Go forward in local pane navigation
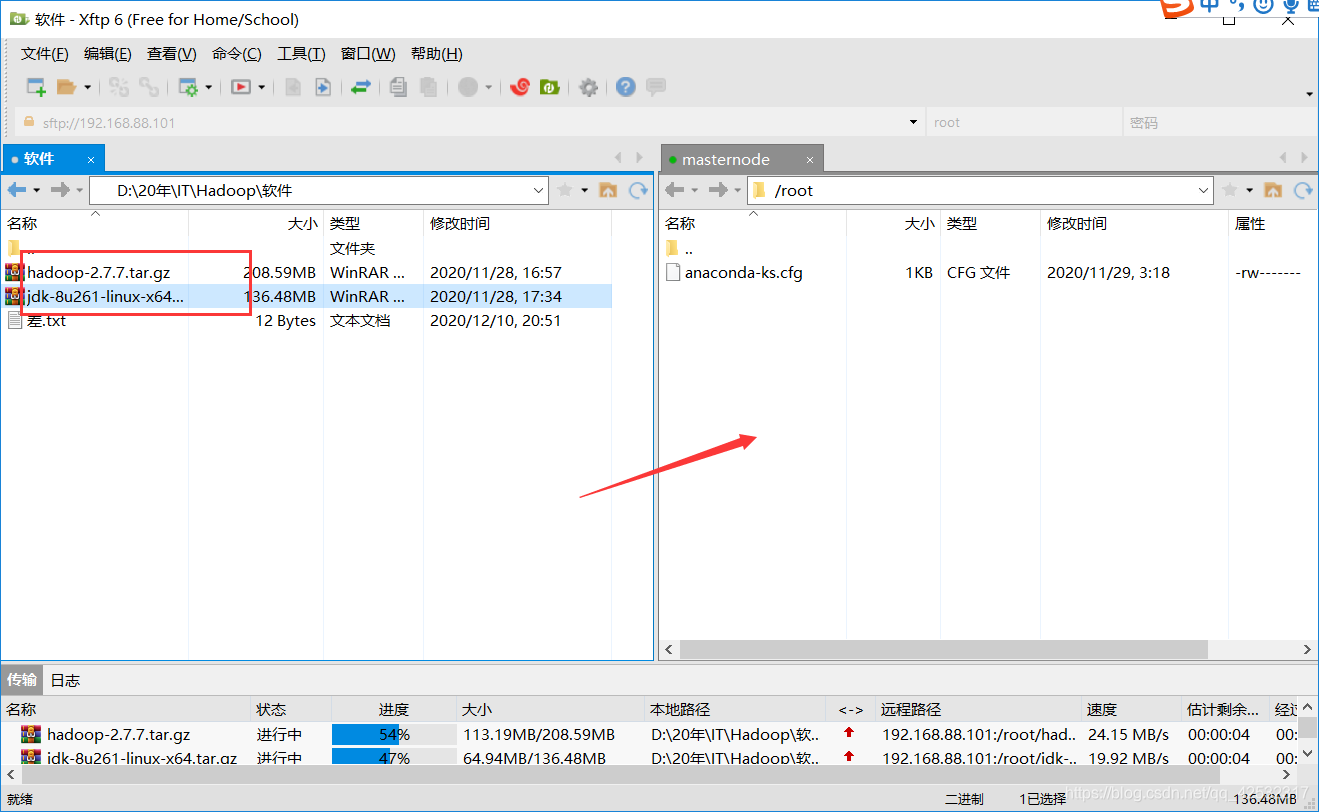Image resolution: width=1319 pixels, height=812 pixels. point(61,190)
